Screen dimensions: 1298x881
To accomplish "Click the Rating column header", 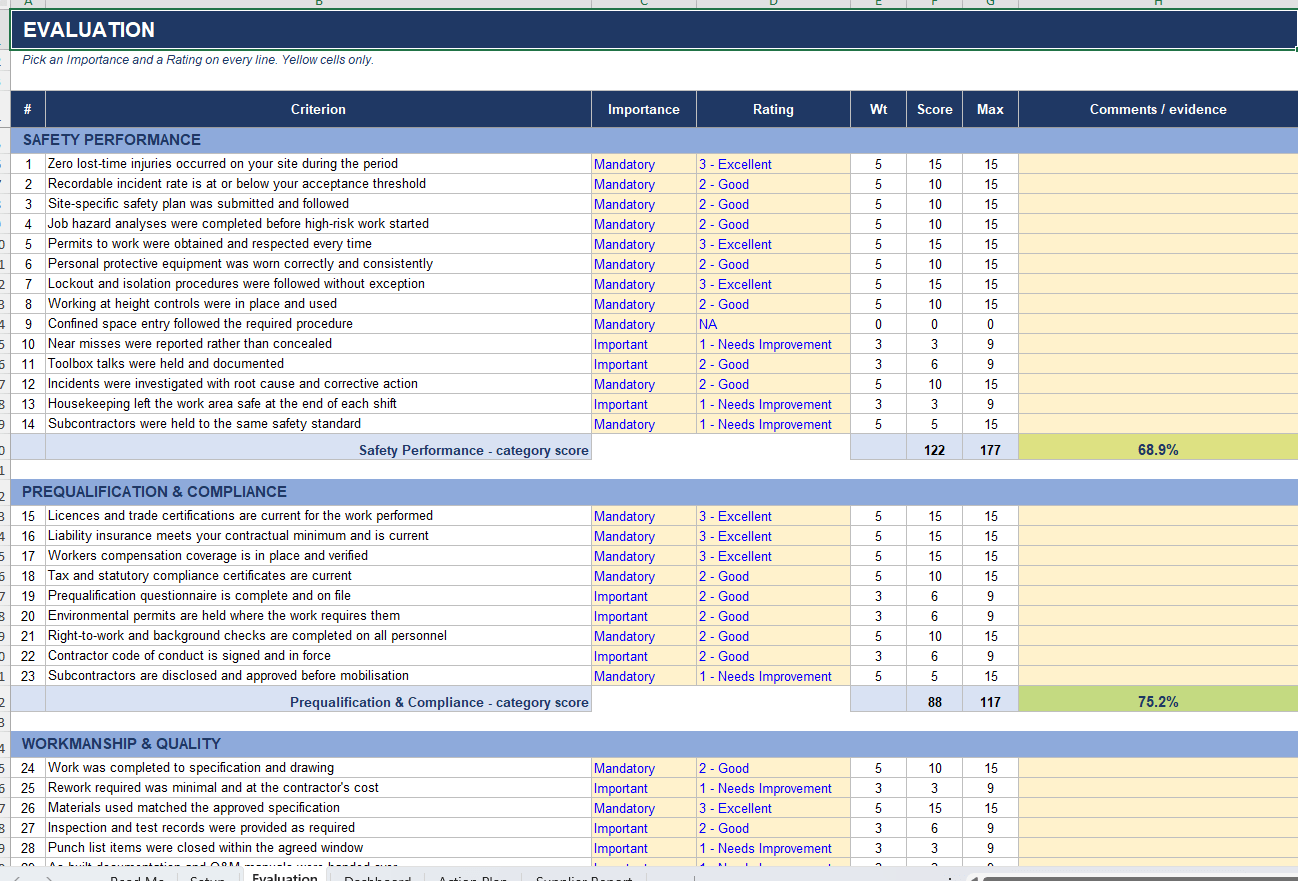I will tap(773, 109).
